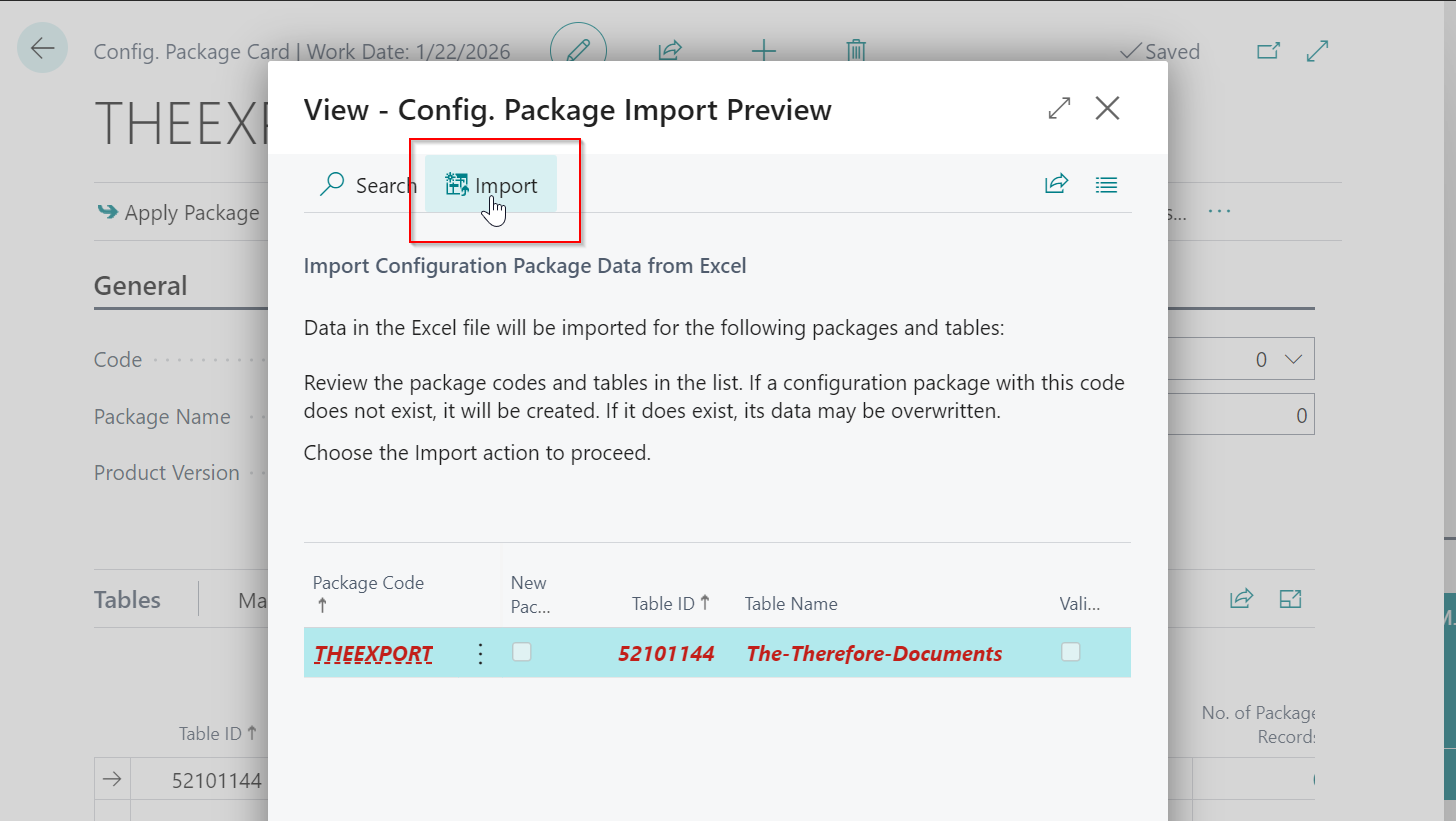This screenshot has width=1456, height=821.
Task: Expand the import preview dialog to full size
Action: [x=1059, y=108]
